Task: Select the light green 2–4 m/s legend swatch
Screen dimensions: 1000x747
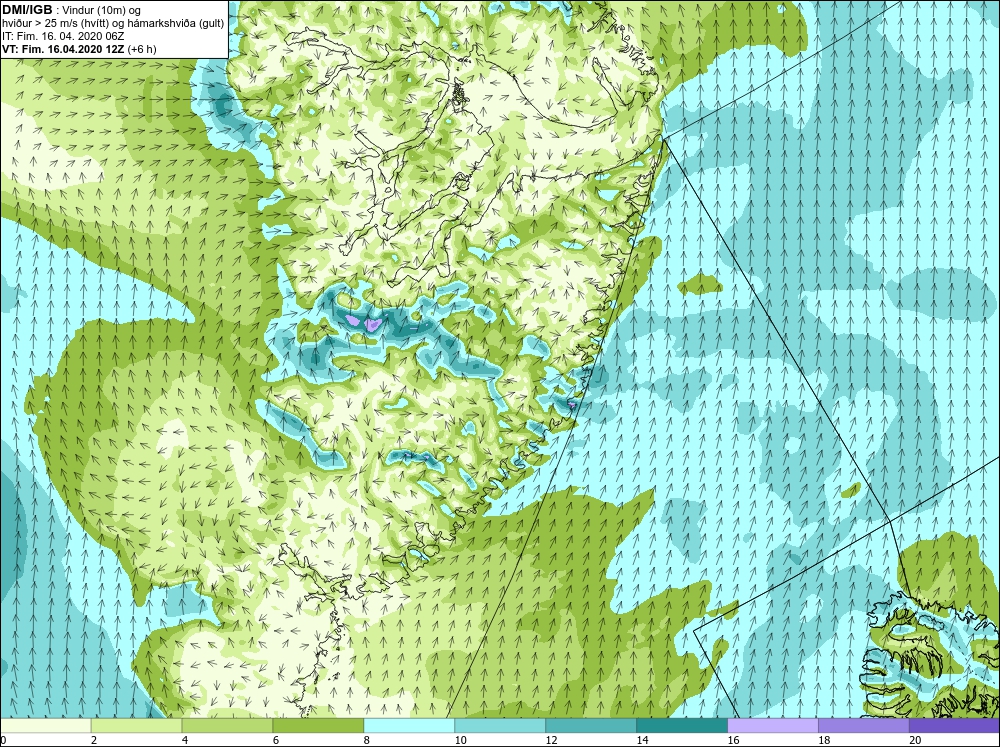Action: click(x=136, y=726)
